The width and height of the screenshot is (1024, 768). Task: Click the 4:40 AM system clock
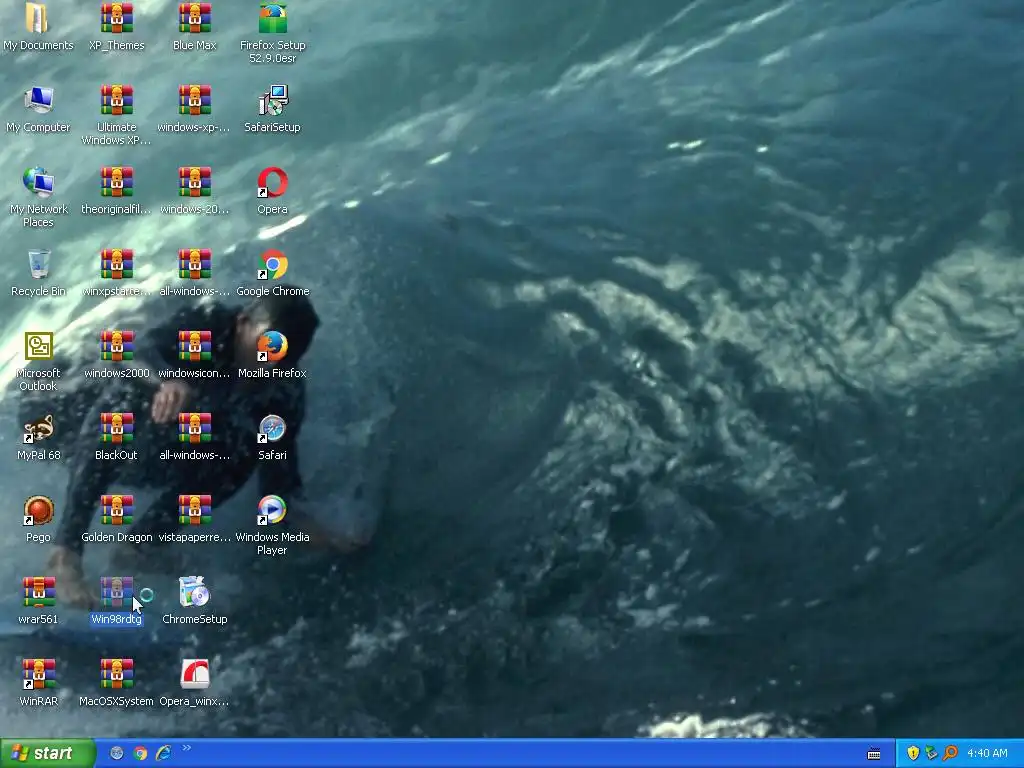click(x=987, y=753)
